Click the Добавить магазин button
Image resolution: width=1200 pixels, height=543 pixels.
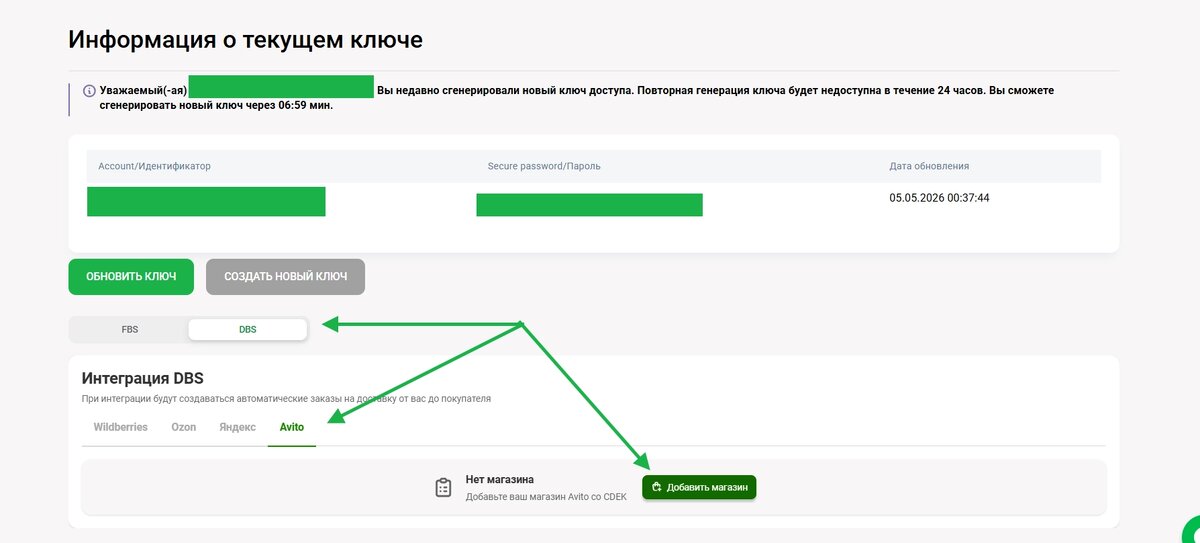tap(699, 487)
